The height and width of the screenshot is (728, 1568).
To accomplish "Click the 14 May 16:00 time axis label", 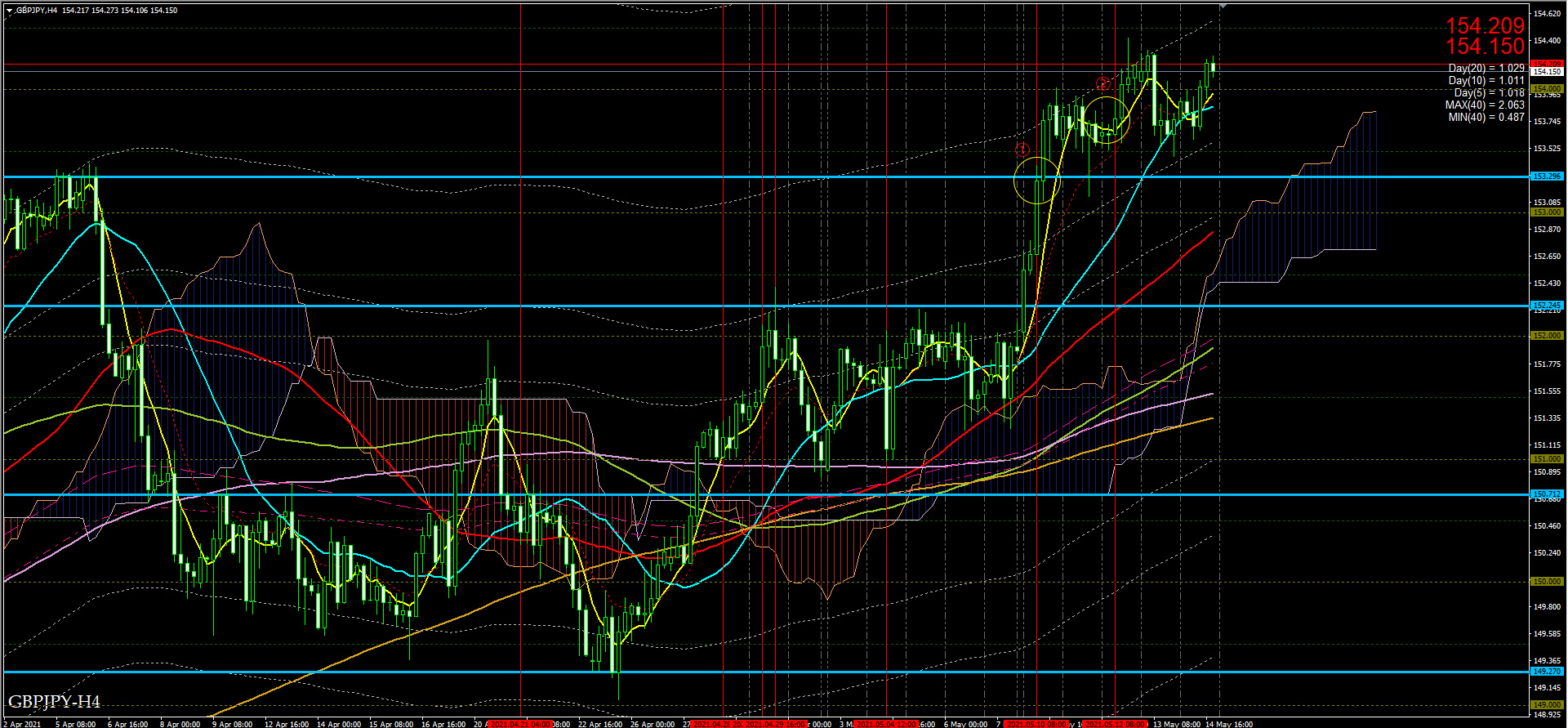I will (x=1229, y=724).
